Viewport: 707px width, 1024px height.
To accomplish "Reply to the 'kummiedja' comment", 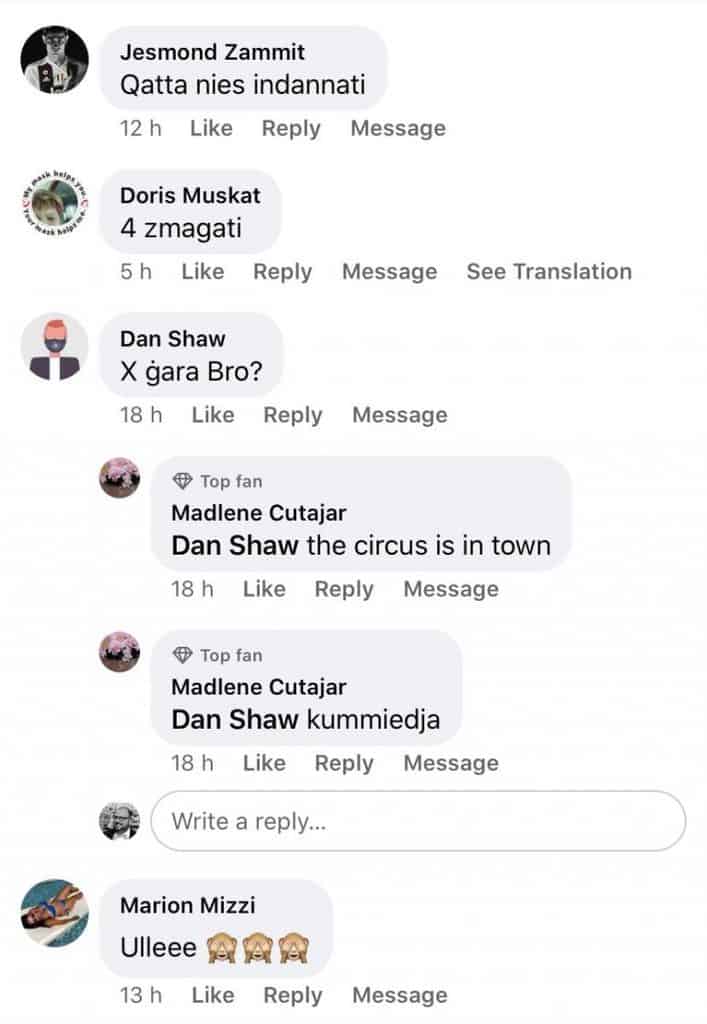I will [x=344, y=763].
